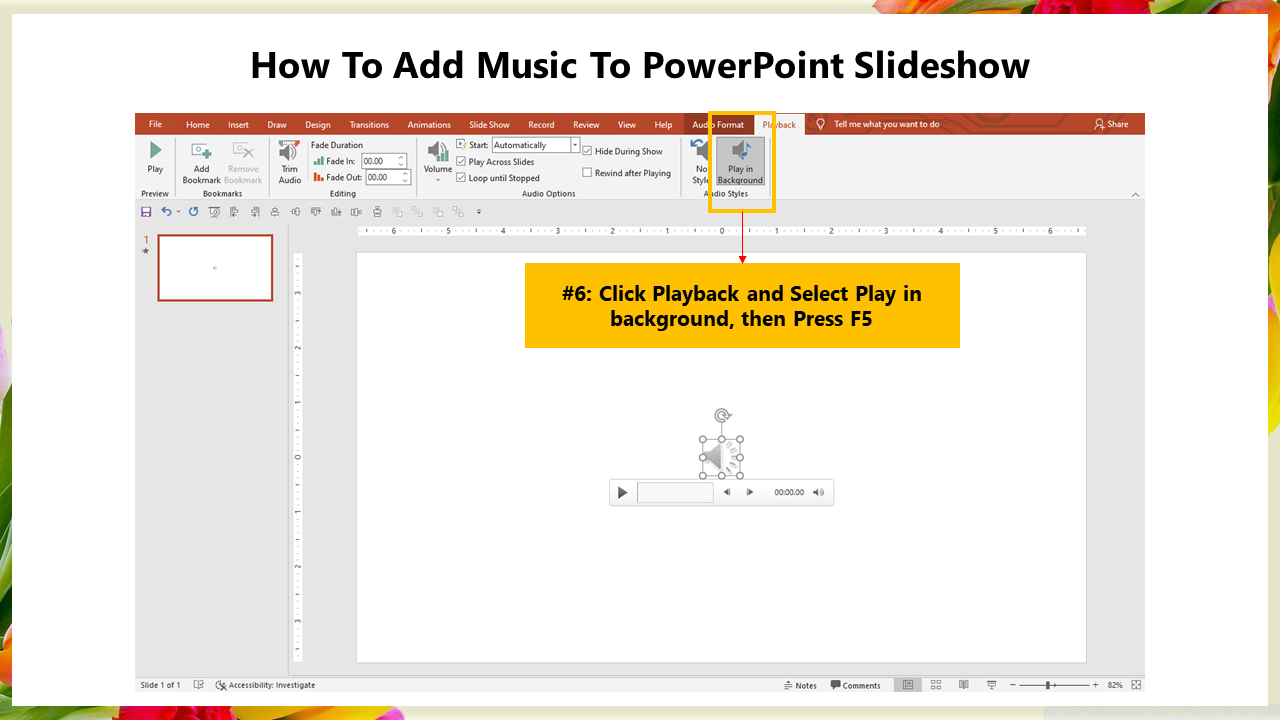Switch to the Insert ribbon tab
The image size is (1280, 720).
(238, 124)
